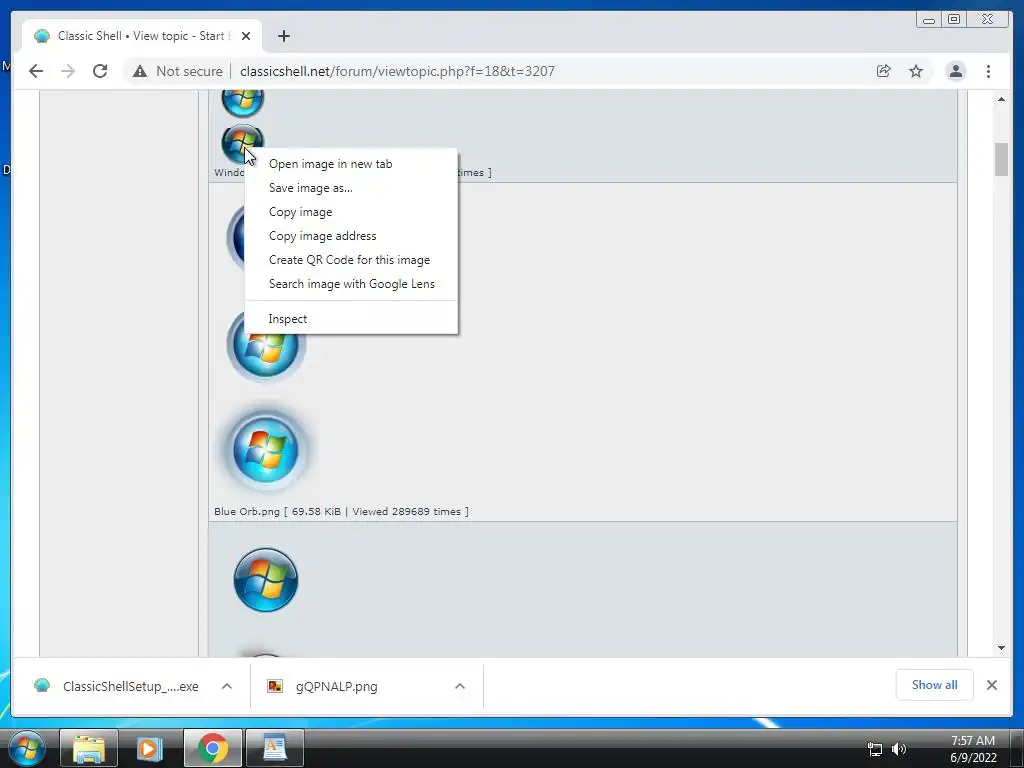Choose Search image with Google Lens
The width and height of the screenshot is (1024, 768).
tap(351, 284)
